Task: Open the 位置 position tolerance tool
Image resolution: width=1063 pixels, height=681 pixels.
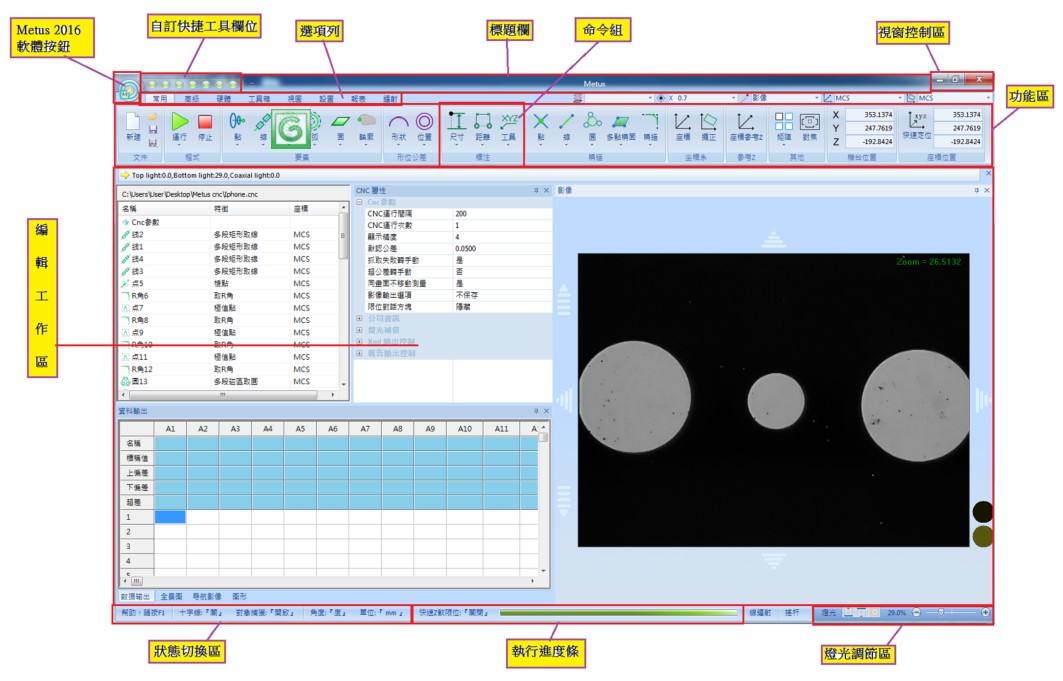Action: [424, 127]
